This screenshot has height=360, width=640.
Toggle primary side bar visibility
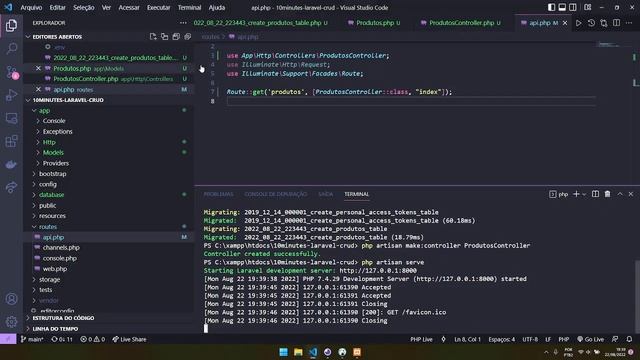click(x=551, y=7)
